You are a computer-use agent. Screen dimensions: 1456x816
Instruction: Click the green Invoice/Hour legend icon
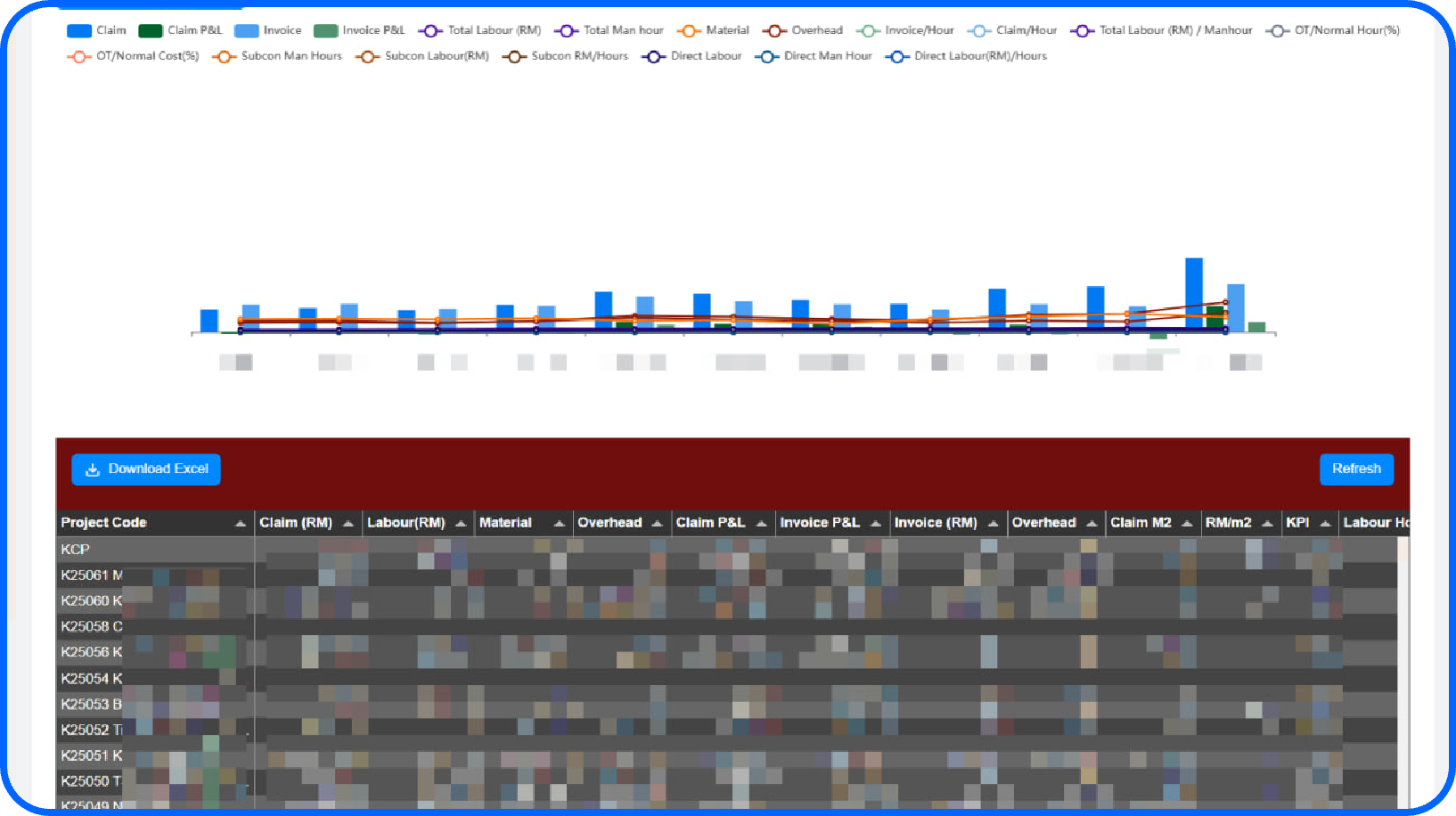pos(867,29)
